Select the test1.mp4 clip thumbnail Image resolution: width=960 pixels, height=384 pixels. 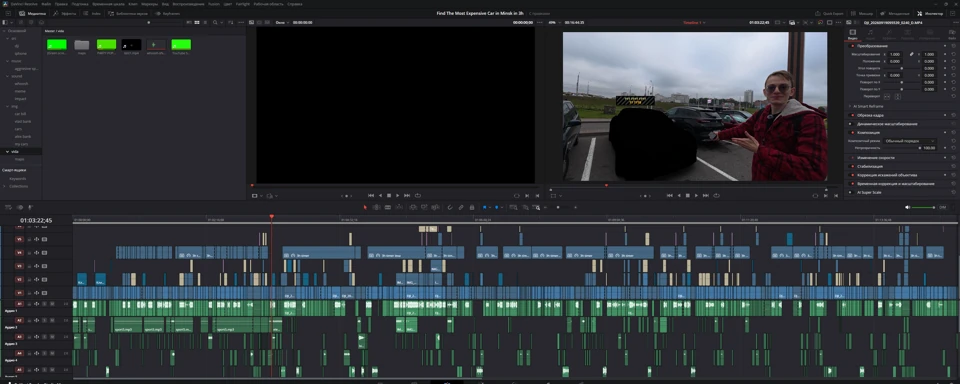[x=131, y=45]
